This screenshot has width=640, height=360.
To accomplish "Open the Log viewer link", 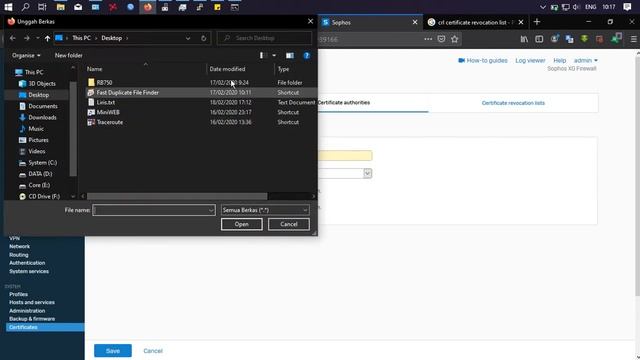I will pyautogui.click(x=530, y=60).
